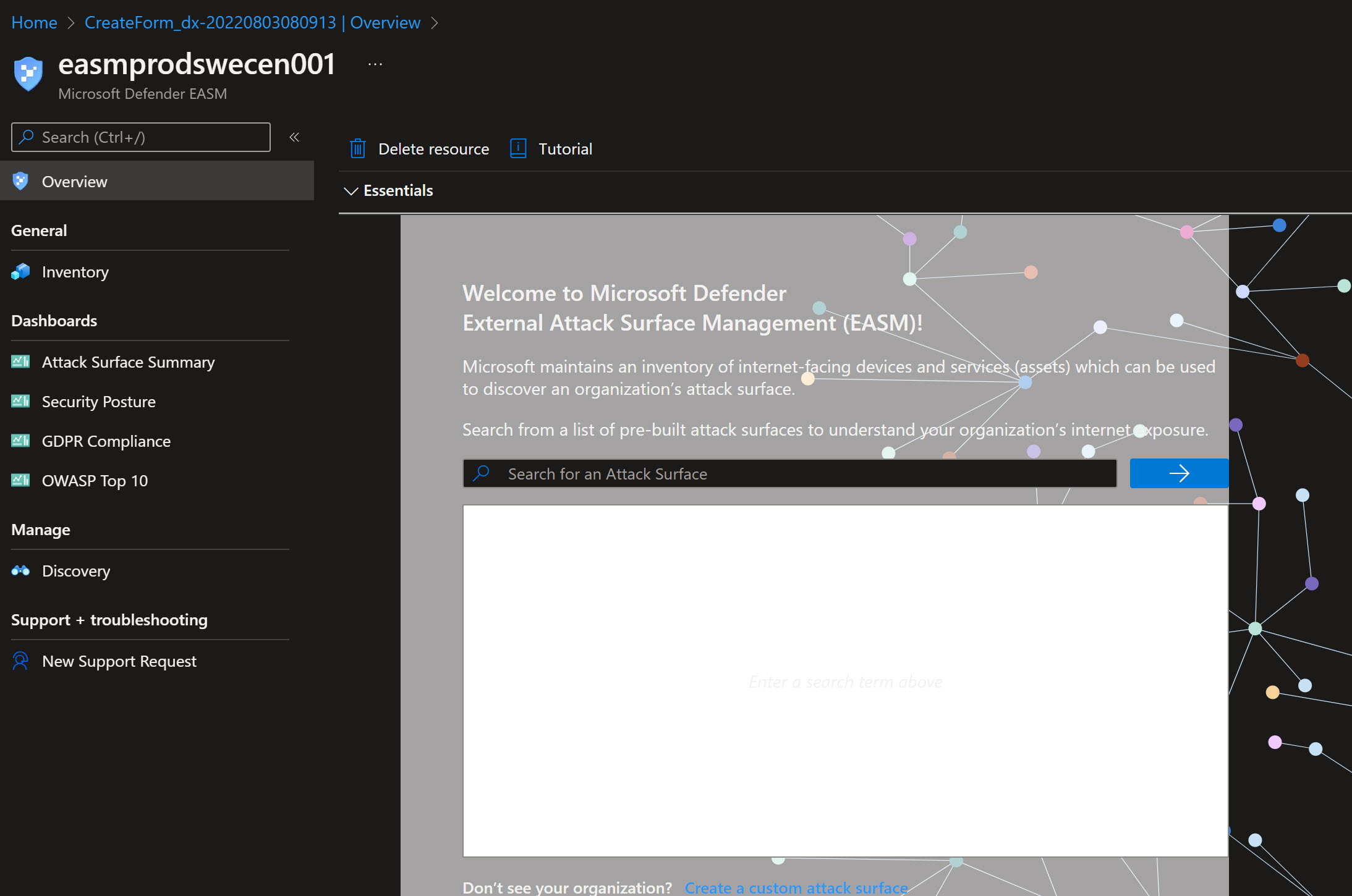Screen dimensions: 1352x896
Task: Focus Search for an Attack Surface field
Action: click(x=789, y=473)
